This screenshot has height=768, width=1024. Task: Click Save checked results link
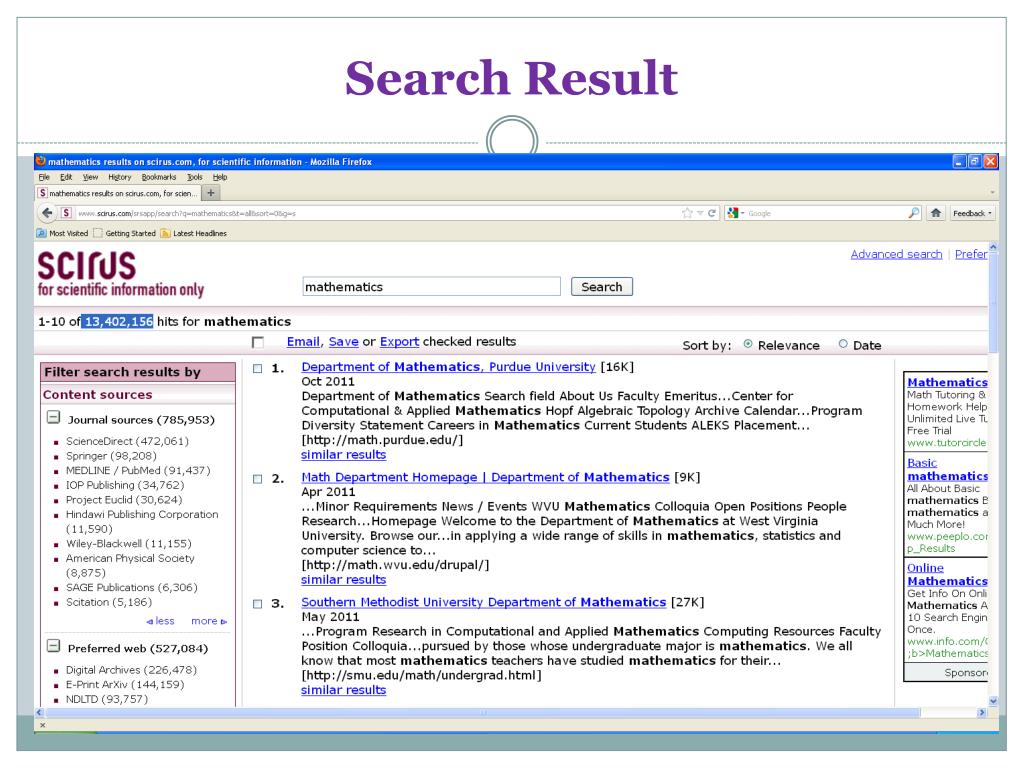point(344,342)
